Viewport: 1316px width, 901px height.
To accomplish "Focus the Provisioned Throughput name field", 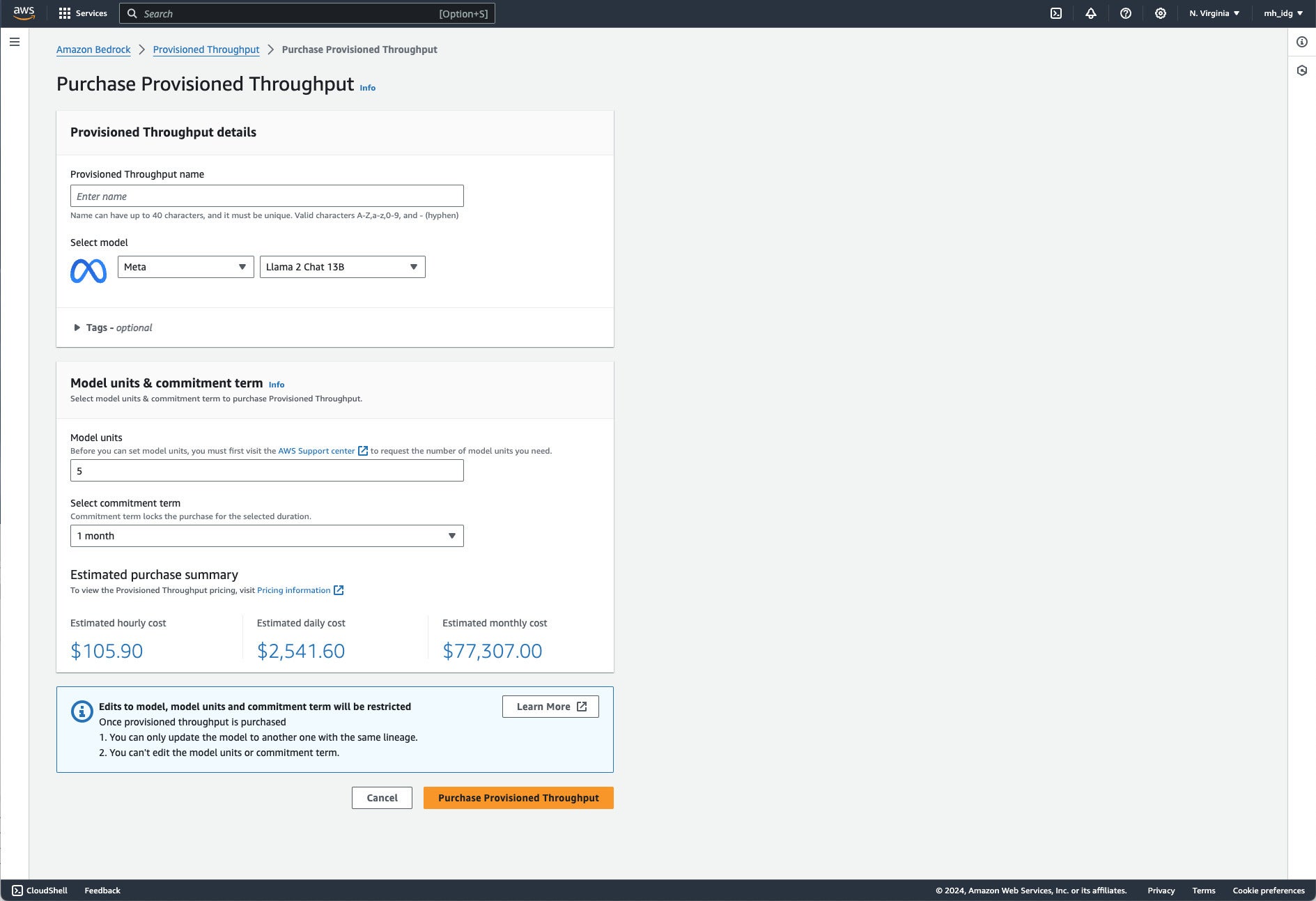I will click(267, 196).
